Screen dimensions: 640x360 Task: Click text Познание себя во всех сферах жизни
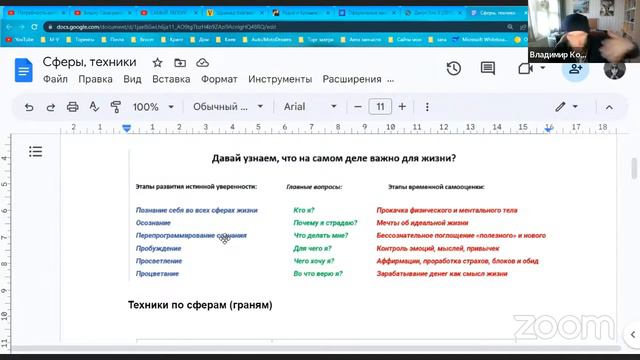197,210
